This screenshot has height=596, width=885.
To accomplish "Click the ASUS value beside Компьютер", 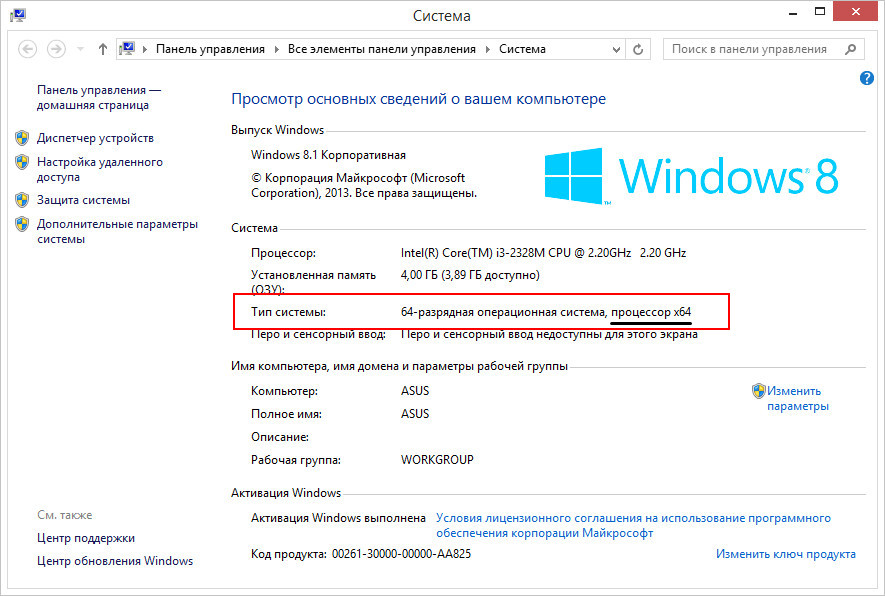I will [415, 391].
